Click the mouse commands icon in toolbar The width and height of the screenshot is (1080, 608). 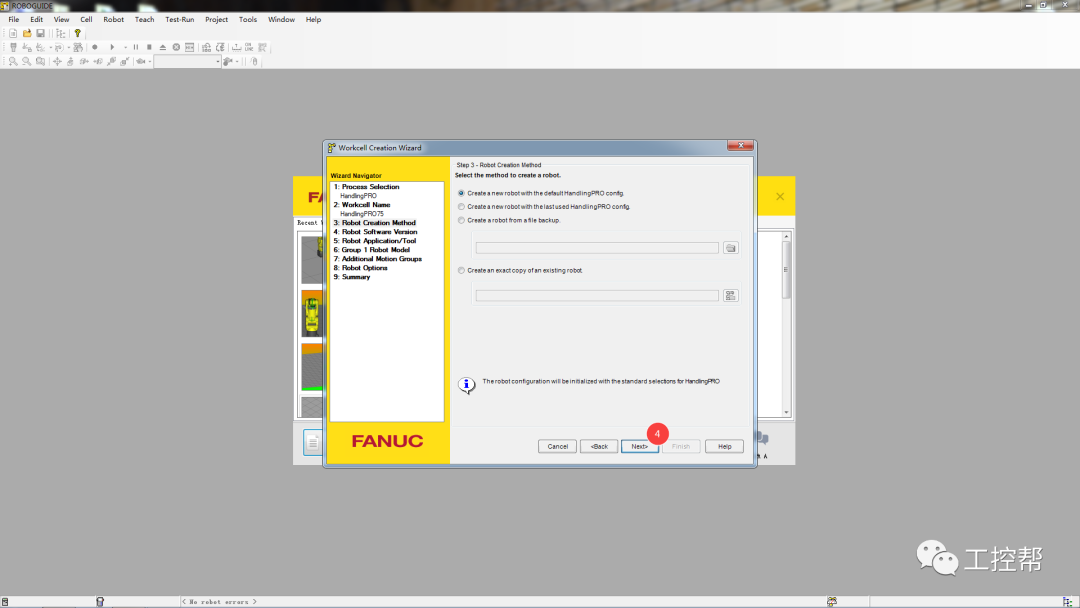pyautogui.click(x=254, y=61)
